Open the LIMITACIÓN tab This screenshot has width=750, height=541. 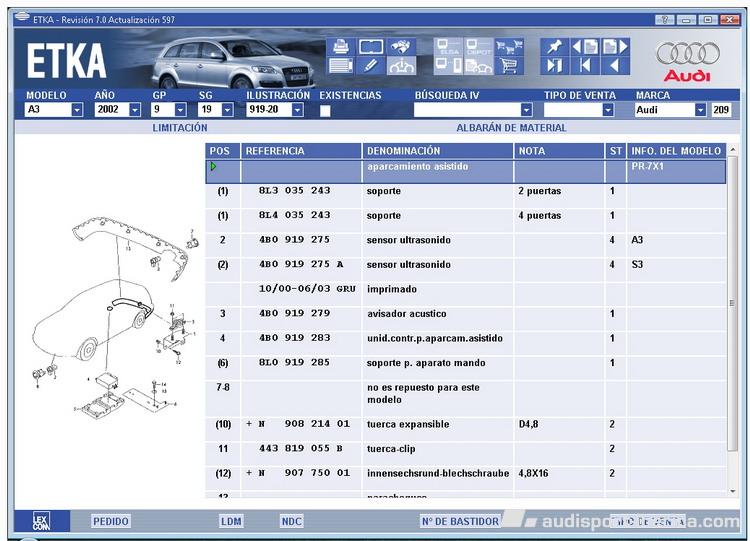(x=180, y=128)
